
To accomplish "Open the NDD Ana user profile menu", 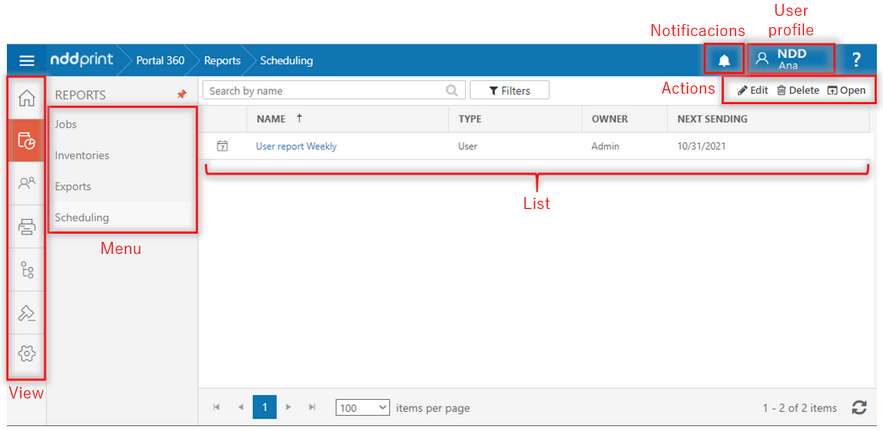I will tap(791, 59).
